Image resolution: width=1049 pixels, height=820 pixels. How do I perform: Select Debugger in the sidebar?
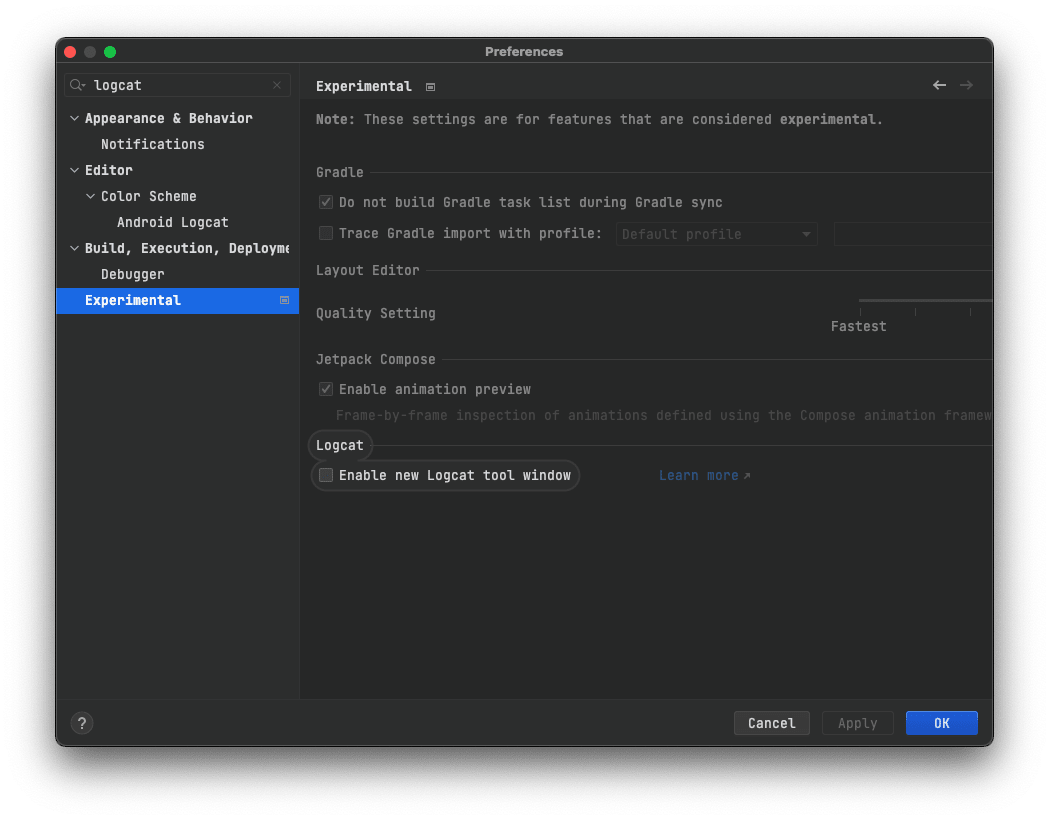tap(132, 274)
